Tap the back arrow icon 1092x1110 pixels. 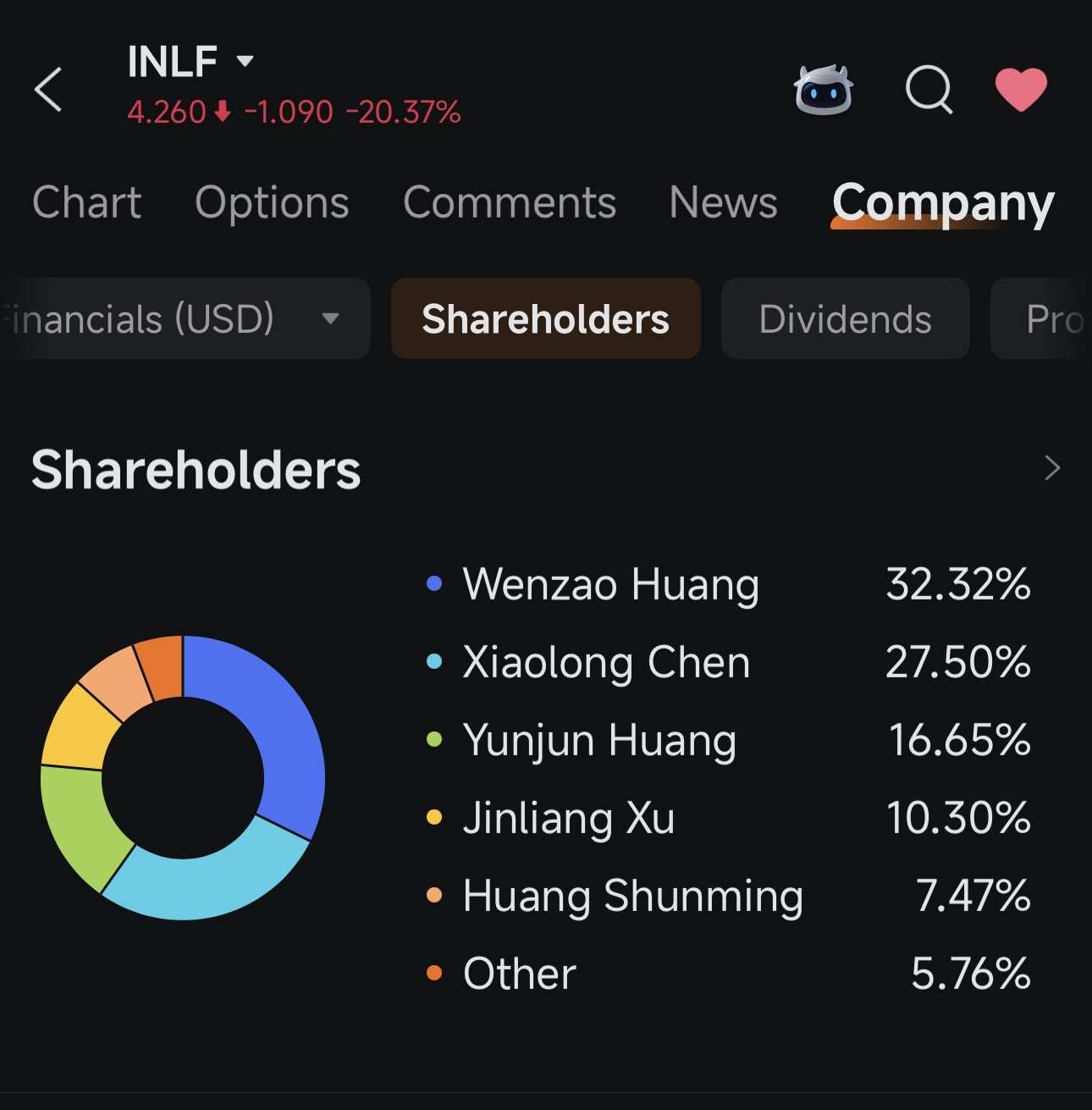48,89
